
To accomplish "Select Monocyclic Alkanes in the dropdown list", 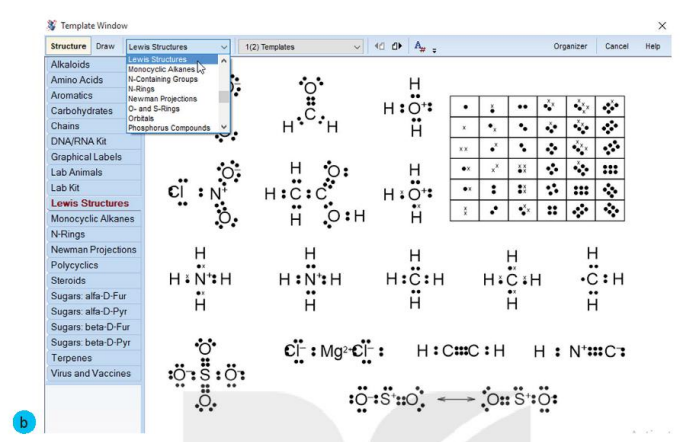I will pos(161,69).
